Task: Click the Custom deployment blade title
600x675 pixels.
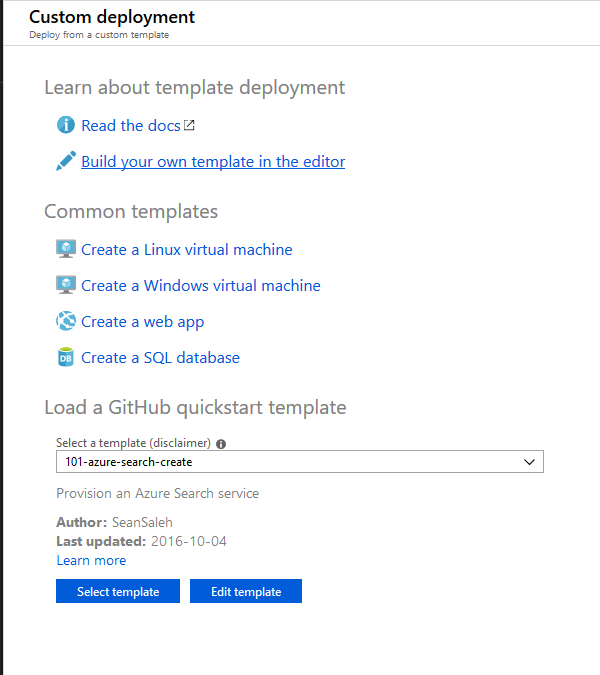Action: 112,17
